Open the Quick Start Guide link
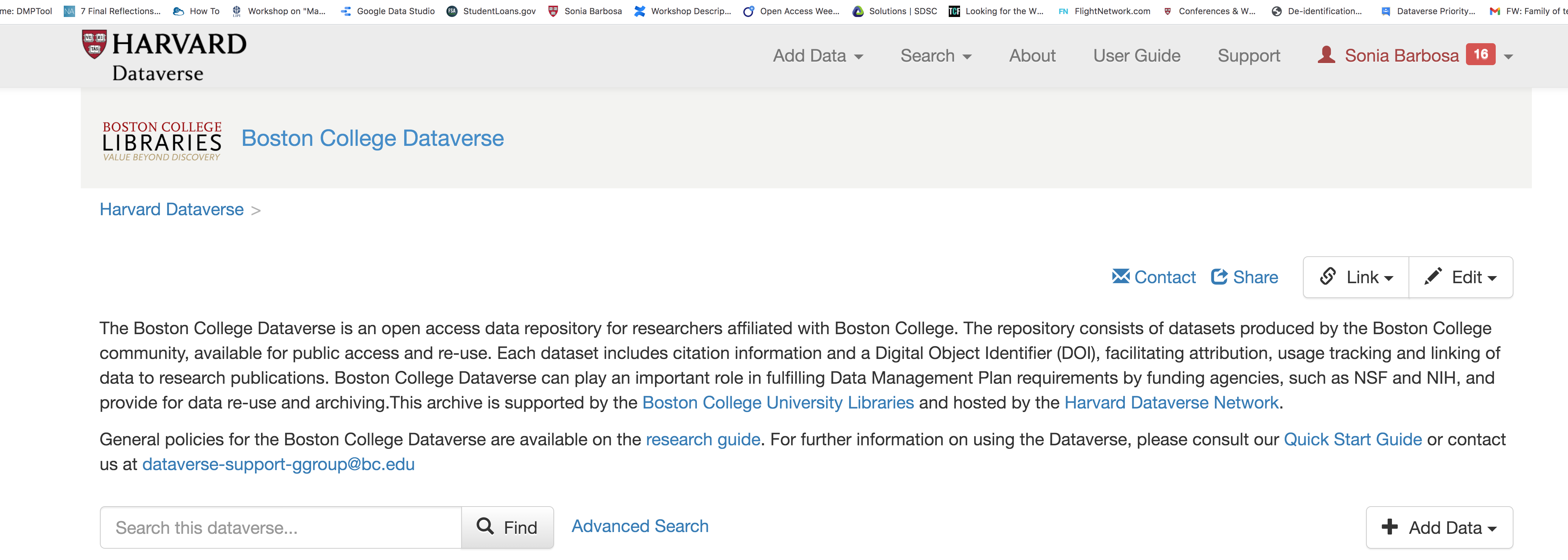The width and height of the screenshot is (1568, 560). 1353,440
